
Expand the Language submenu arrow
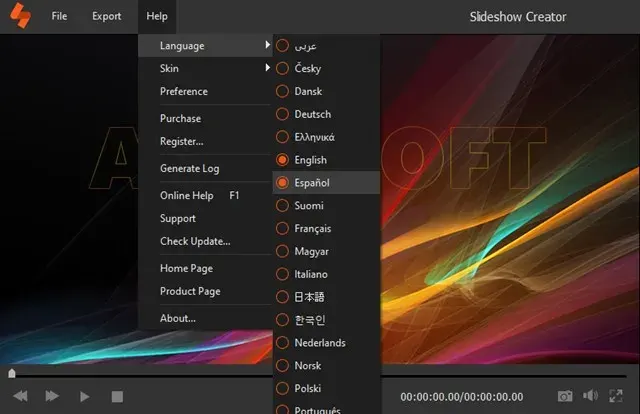(267, 45)
